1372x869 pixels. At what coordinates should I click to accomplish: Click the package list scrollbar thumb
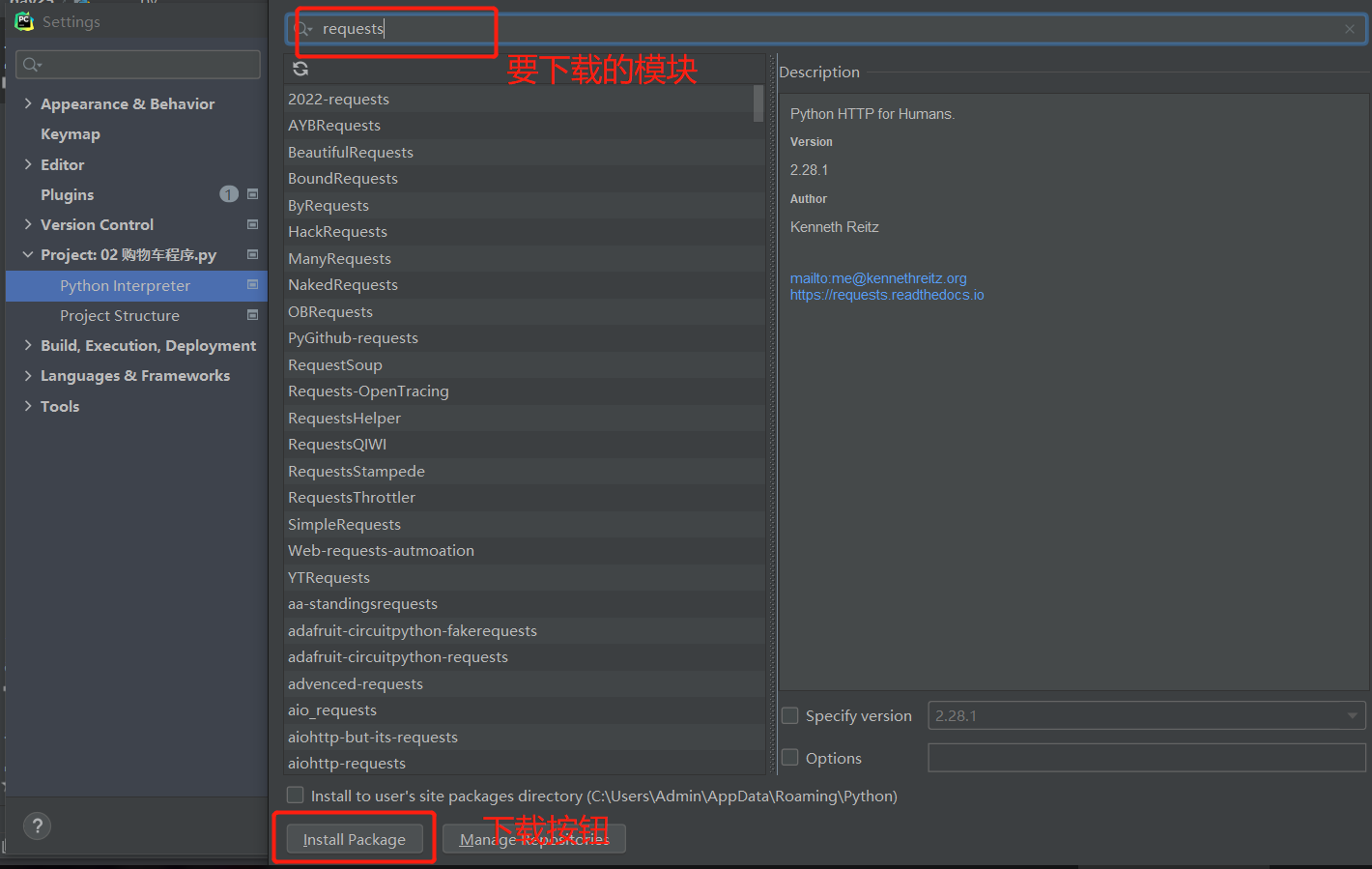tap(758, 103)
